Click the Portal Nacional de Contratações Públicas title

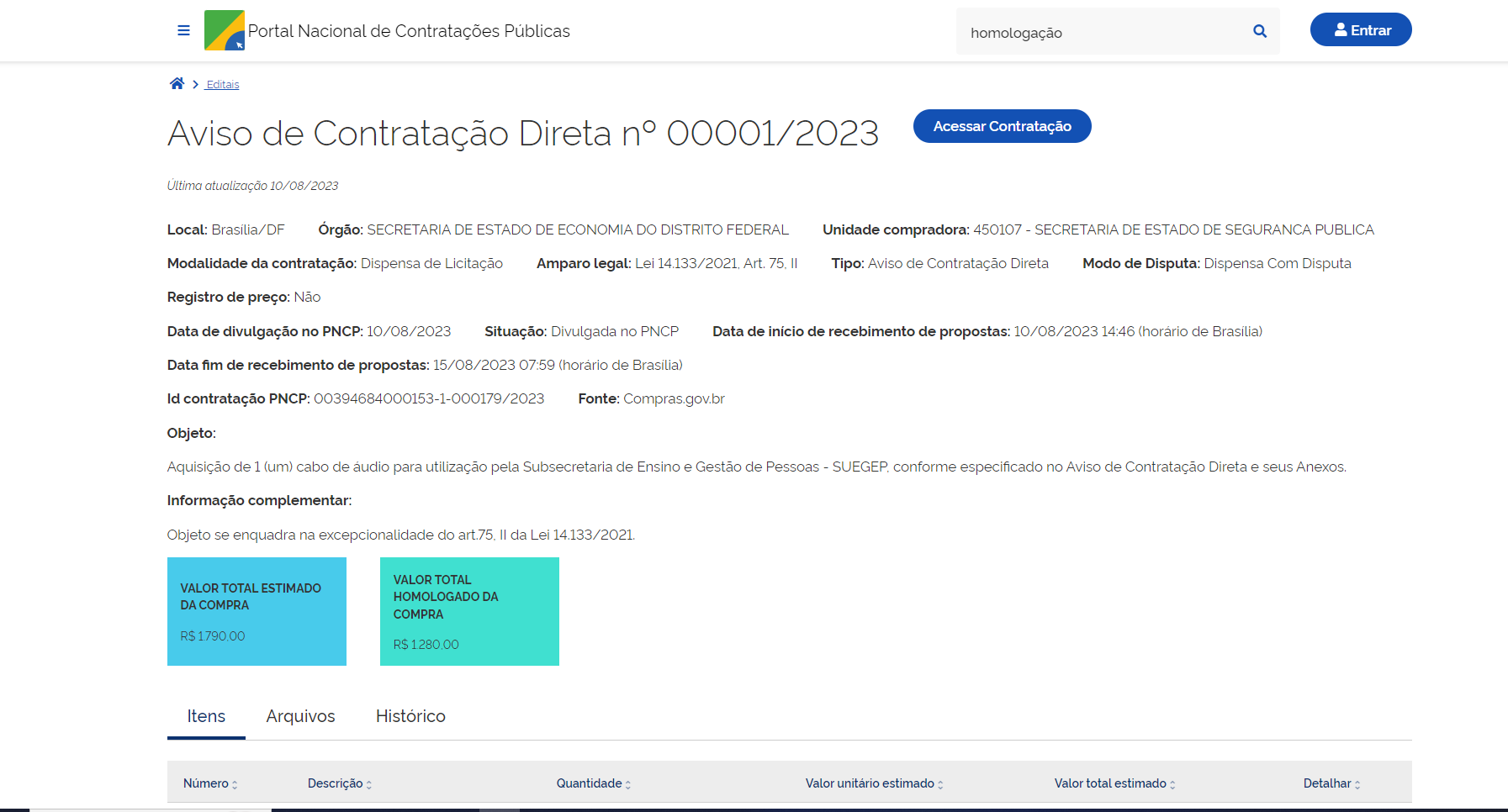pos(409,31)
